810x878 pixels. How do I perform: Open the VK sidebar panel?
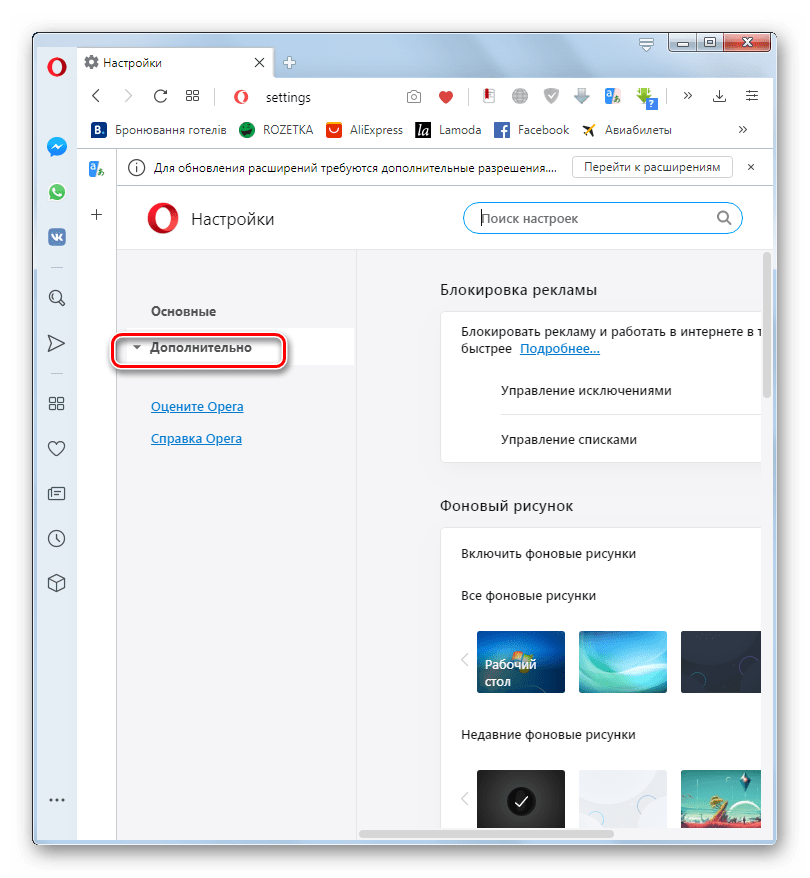point(57,237)
